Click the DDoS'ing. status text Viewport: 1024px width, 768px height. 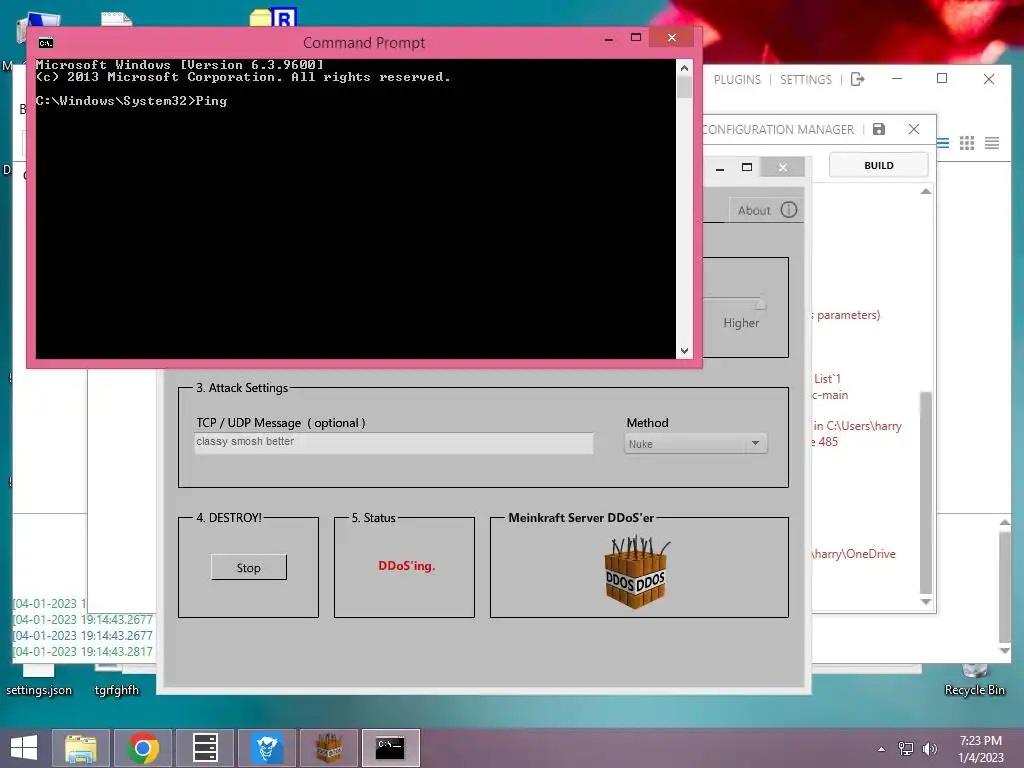pos(406,566)
